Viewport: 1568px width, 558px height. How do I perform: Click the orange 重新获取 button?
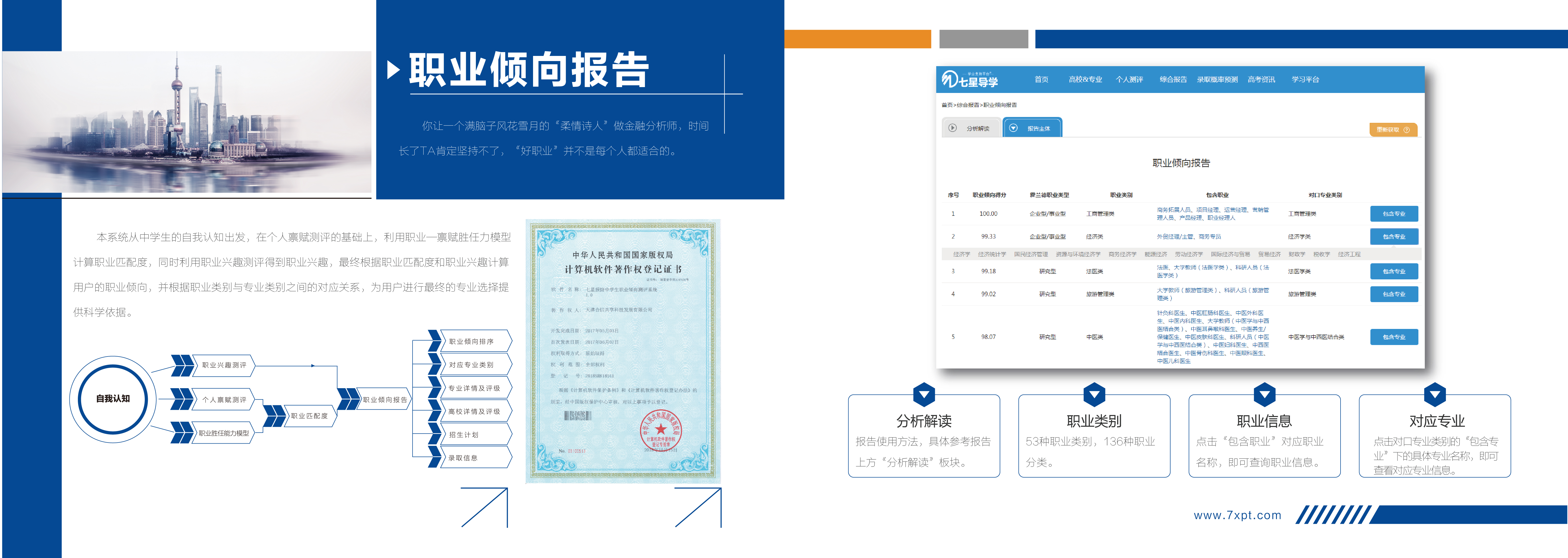1393,130
